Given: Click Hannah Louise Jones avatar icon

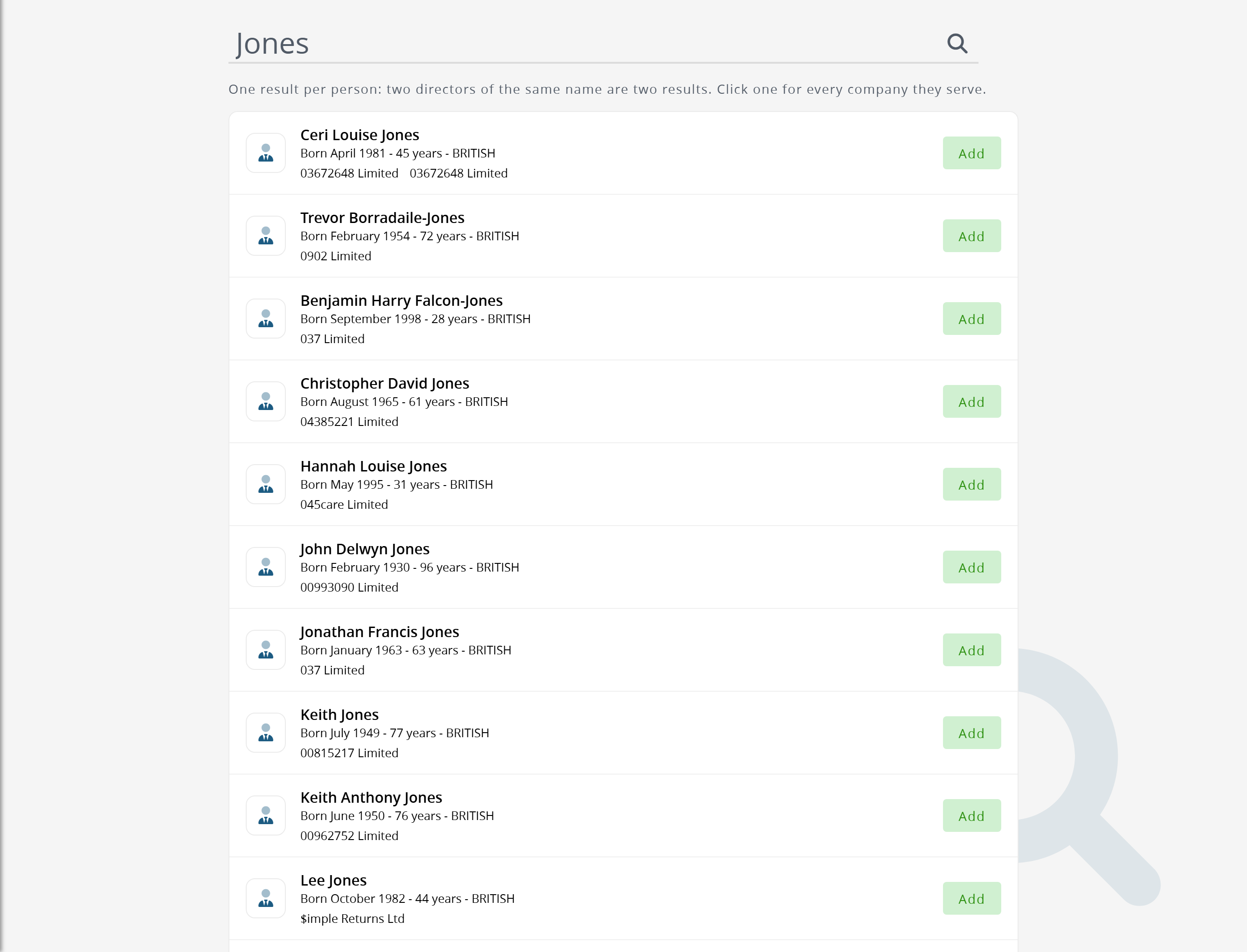Looking at the screenshot, I should (x=266, y=484).
